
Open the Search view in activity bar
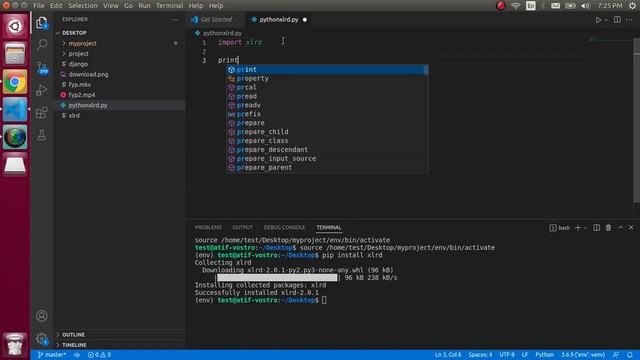point(42,44)
